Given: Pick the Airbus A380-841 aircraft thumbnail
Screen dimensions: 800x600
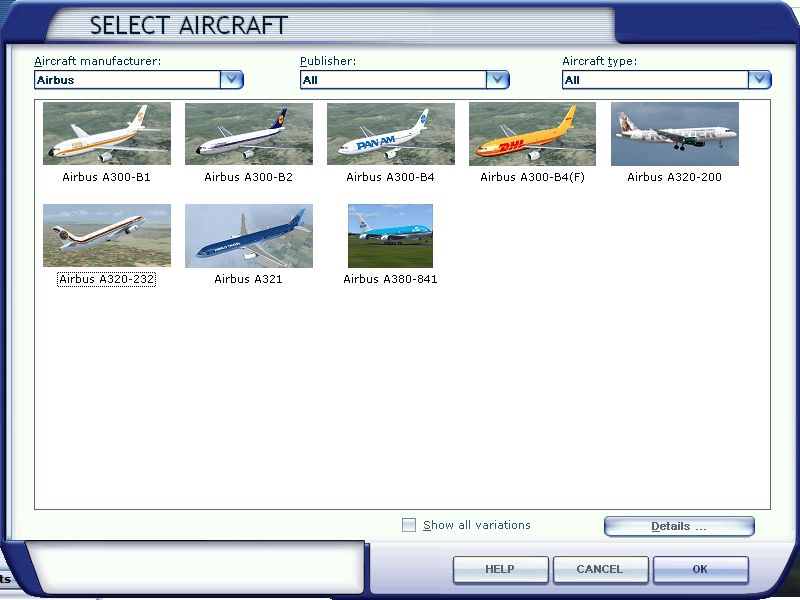Looking at the screenshot, I should [390, 236].
